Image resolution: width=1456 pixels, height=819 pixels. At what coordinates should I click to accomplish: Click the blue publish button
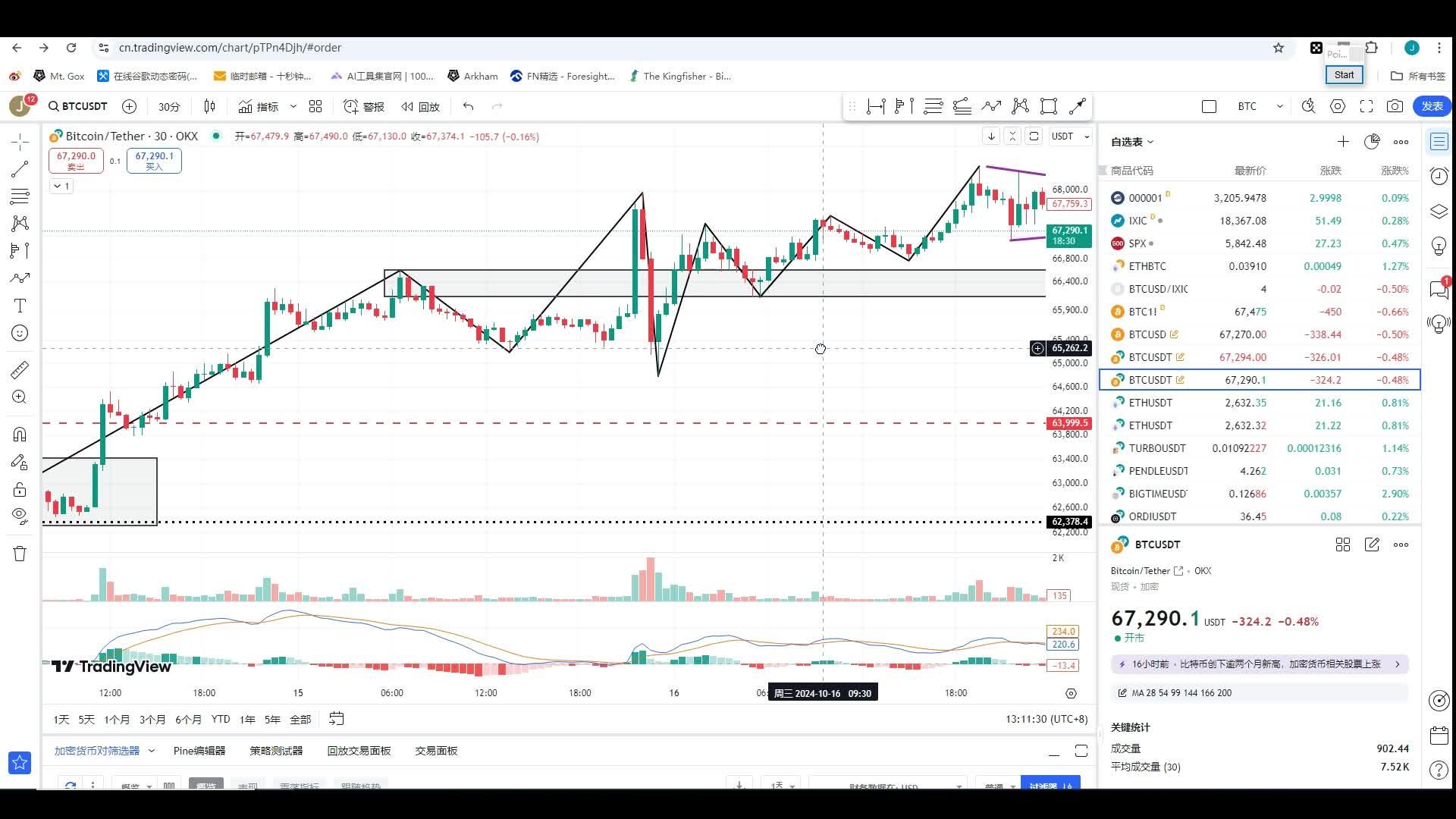coord(1432,106)
